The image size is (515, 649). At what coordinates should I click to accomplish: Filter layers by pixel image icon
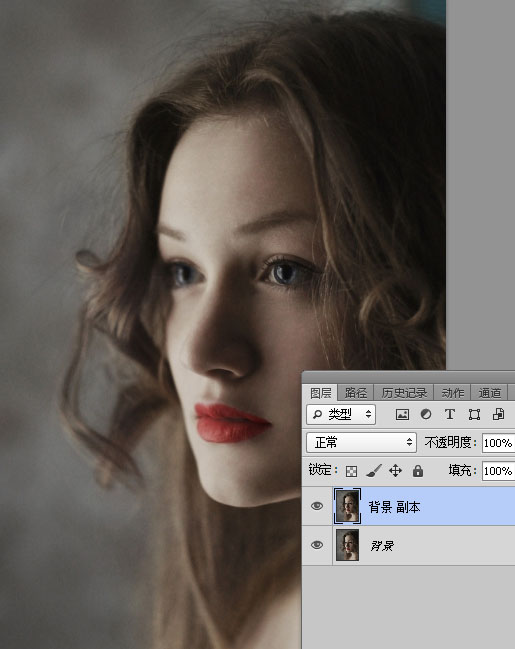(x=402, y=414)
